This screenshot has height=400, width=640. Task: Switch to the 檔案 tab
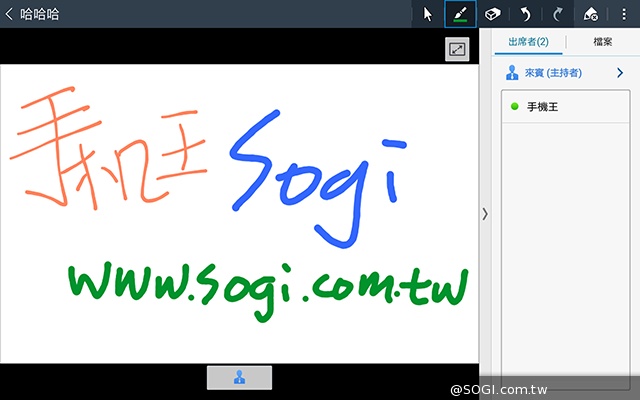pyautogui.click(x=602, y=42)
